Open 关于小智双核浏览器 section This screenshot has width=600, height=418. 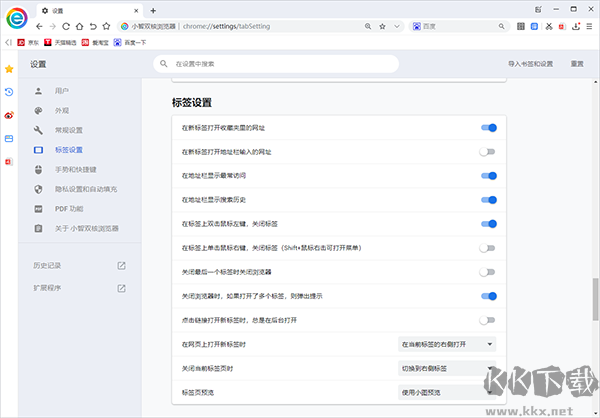[x=86, y=229]
